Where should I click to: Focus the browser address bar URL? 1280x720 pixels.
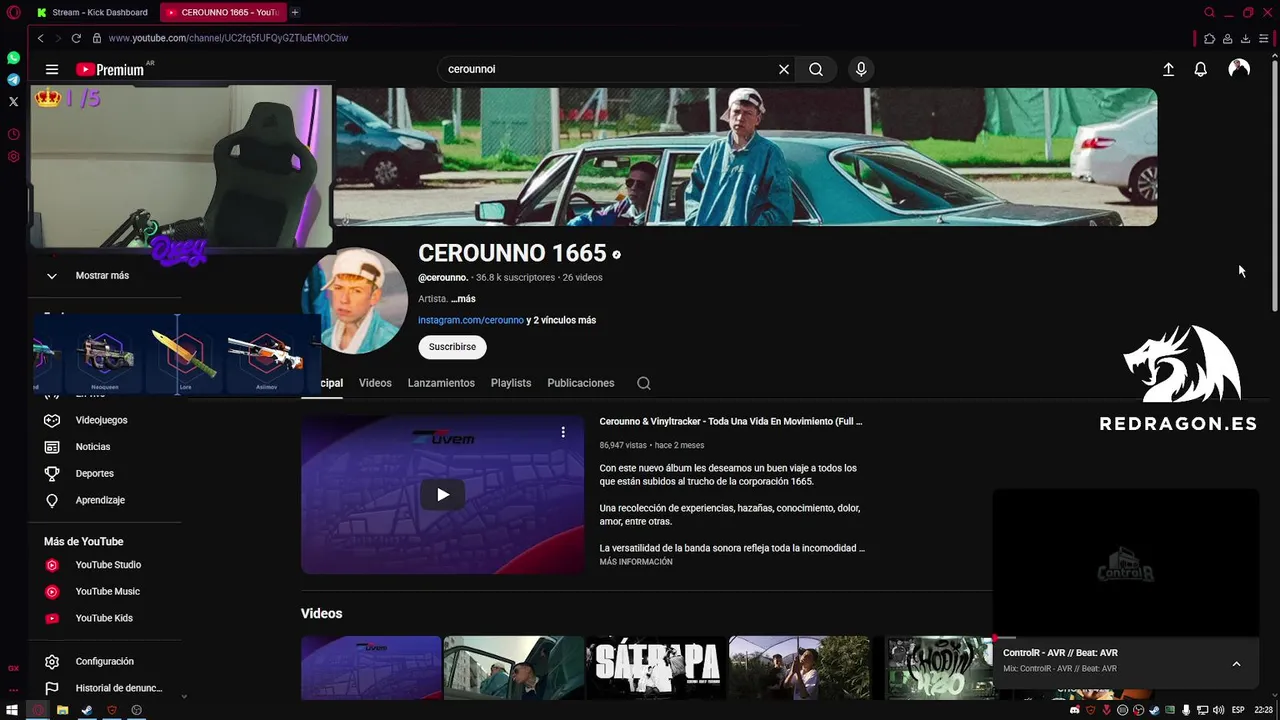click(x=228, y=38)
